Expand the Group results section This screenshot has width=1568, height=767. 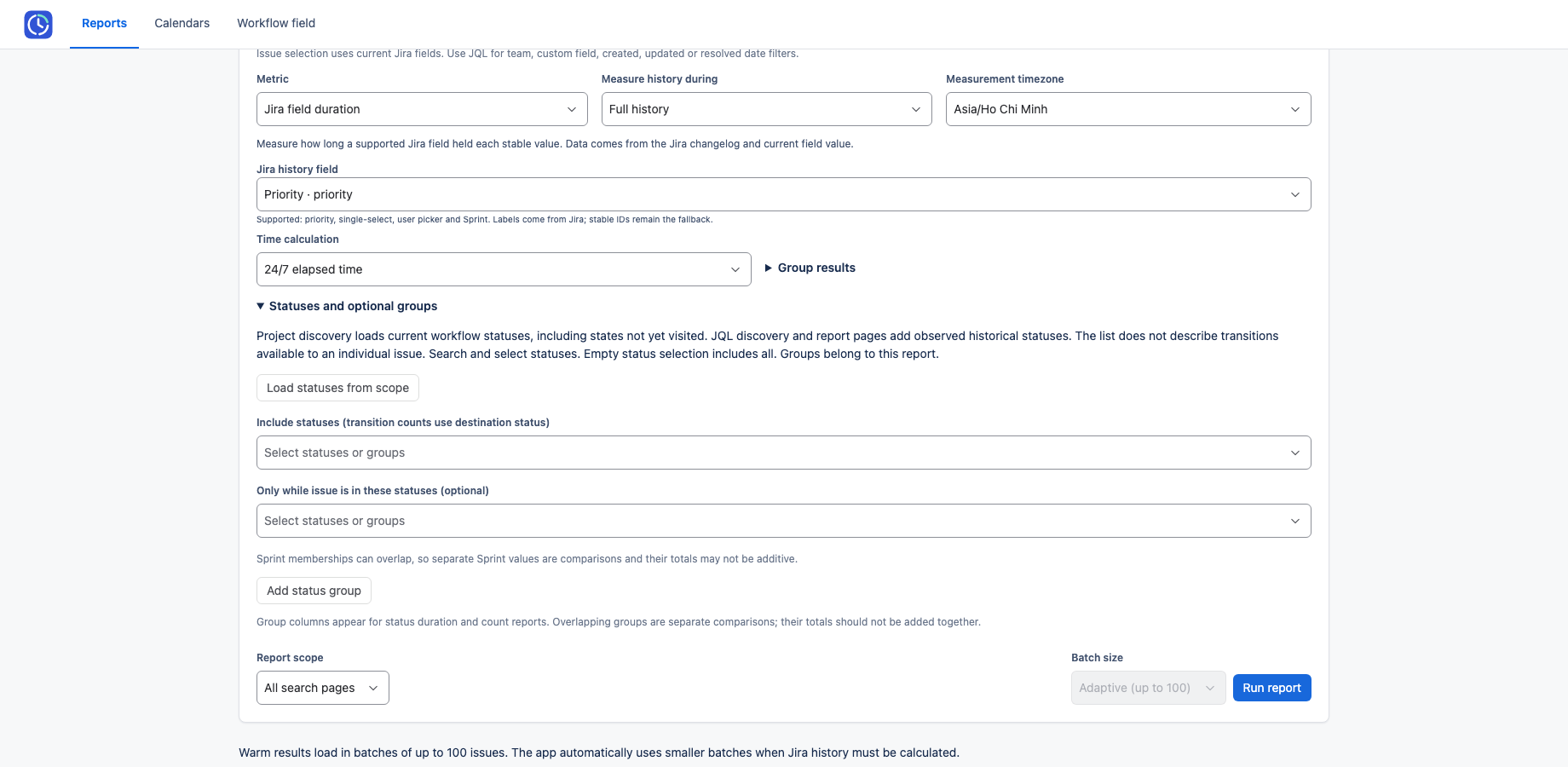click(x=810, y=268)
